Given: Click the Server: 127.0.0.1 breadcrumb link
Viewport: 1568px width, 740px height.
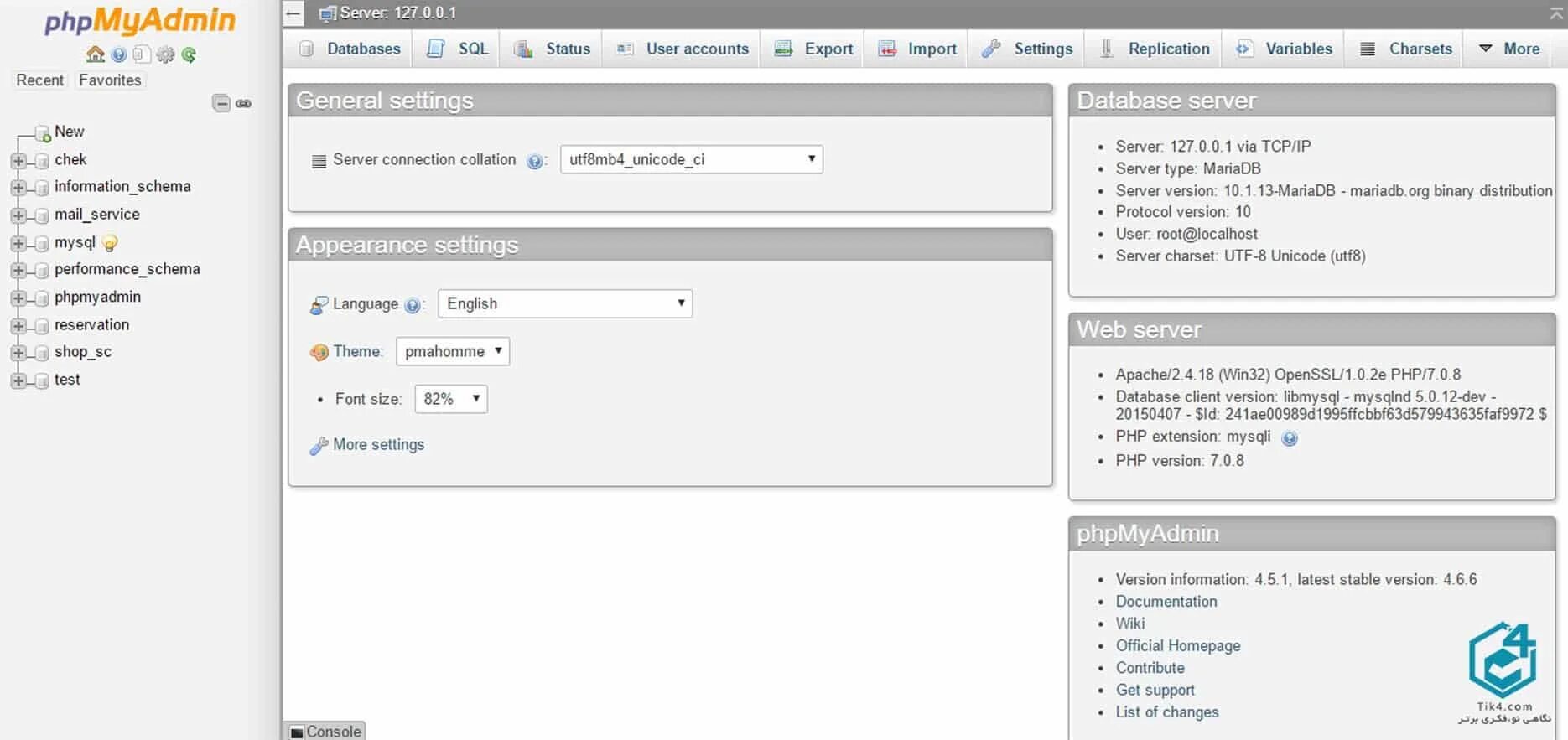Looking at the screenshot, I should (x=397, y=13).
